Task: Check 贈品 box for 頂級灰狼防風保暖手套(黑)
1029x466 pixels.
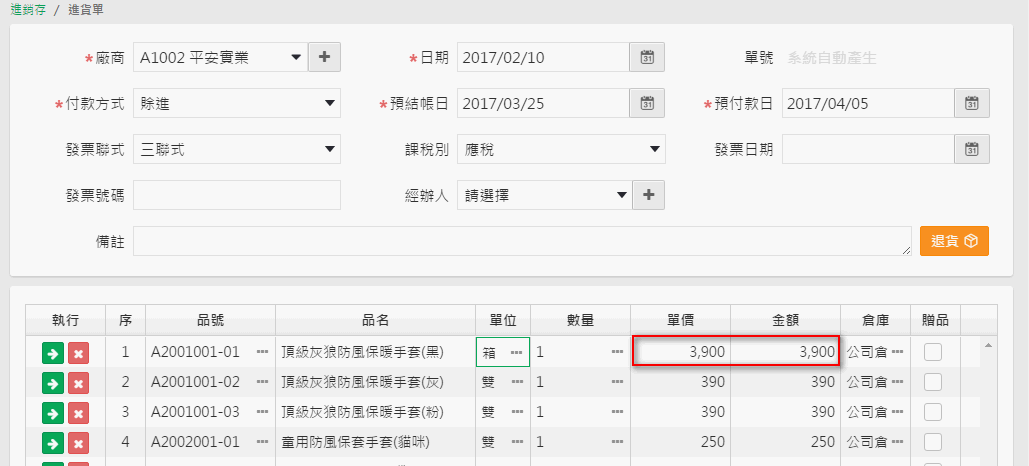Action: pyautogui.click(x=933, y=352)
